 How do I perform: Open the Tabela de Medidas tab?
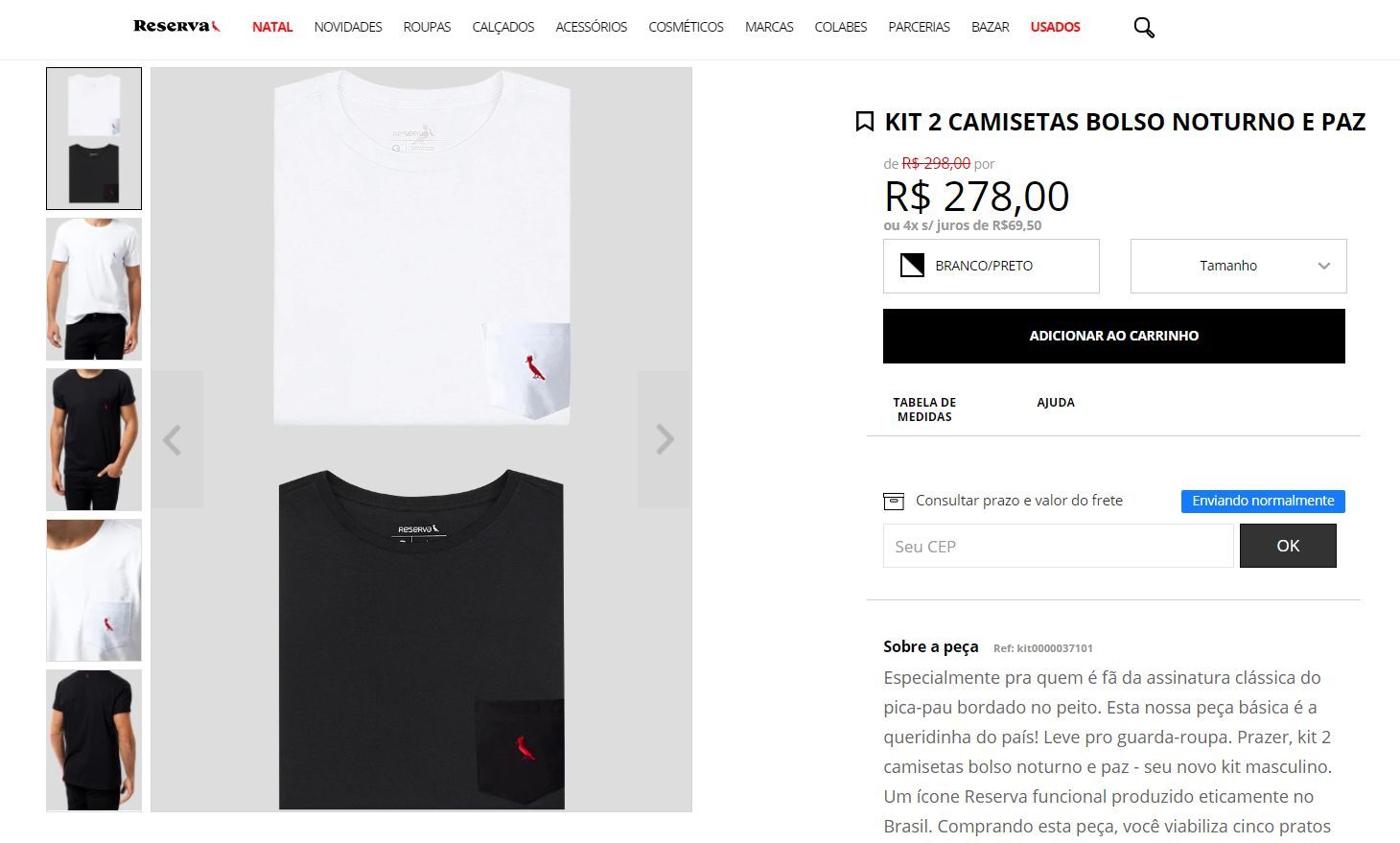(x=924, y=410)
